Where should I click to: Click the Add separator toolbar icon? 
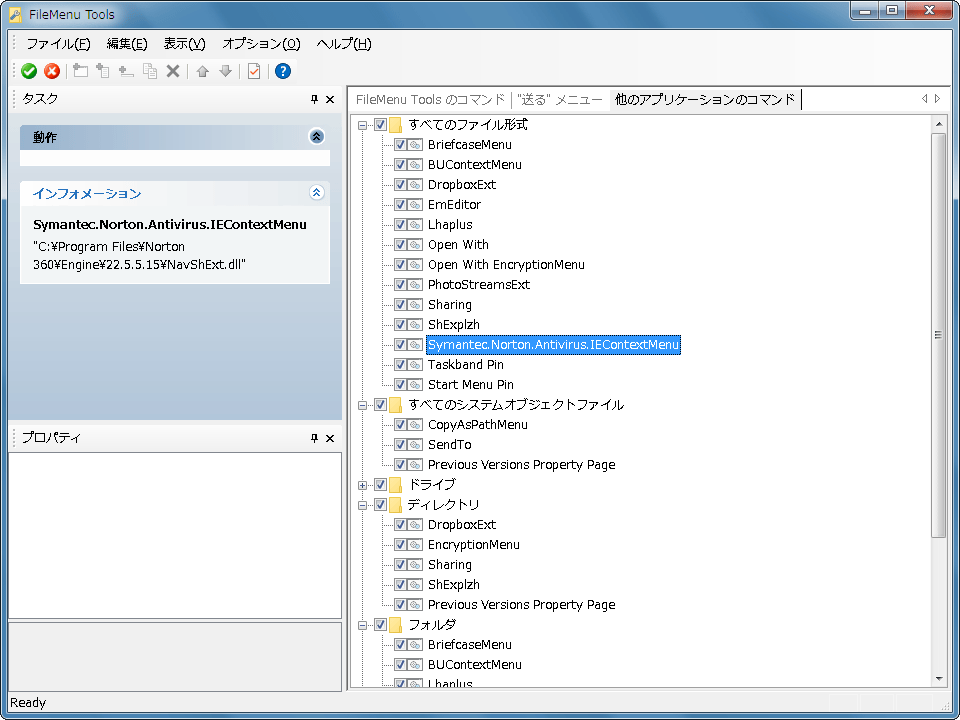126,71
